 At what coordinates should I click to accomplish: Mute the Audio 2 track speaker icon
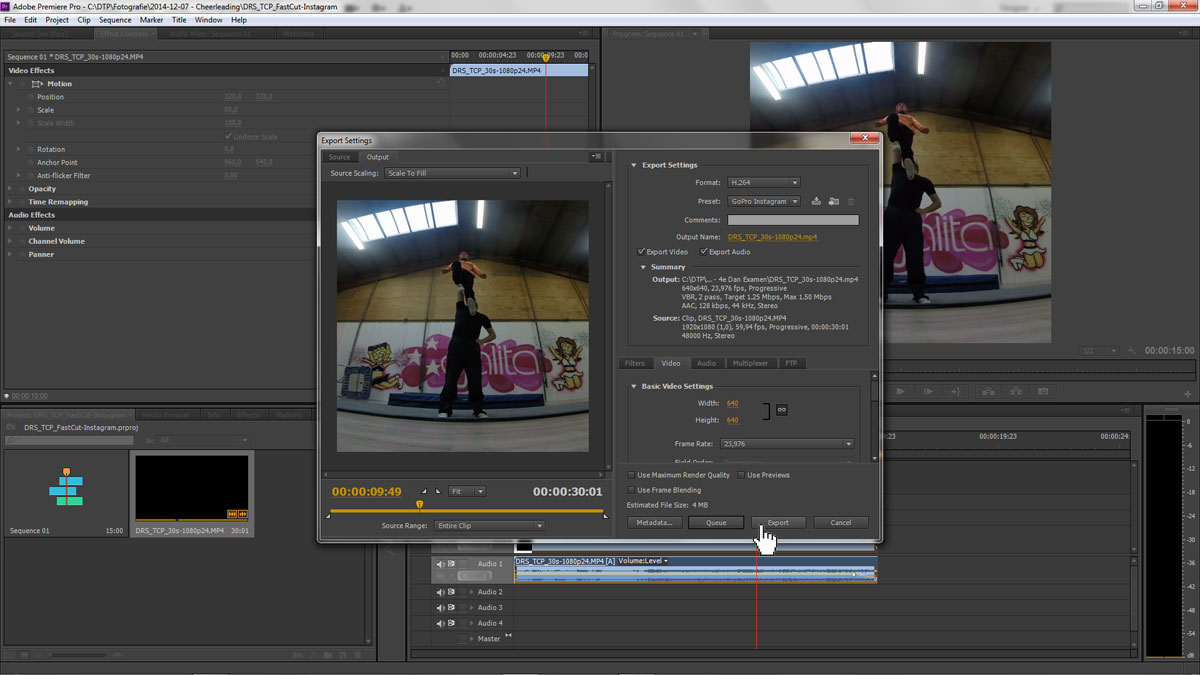[x=440, y=592]
